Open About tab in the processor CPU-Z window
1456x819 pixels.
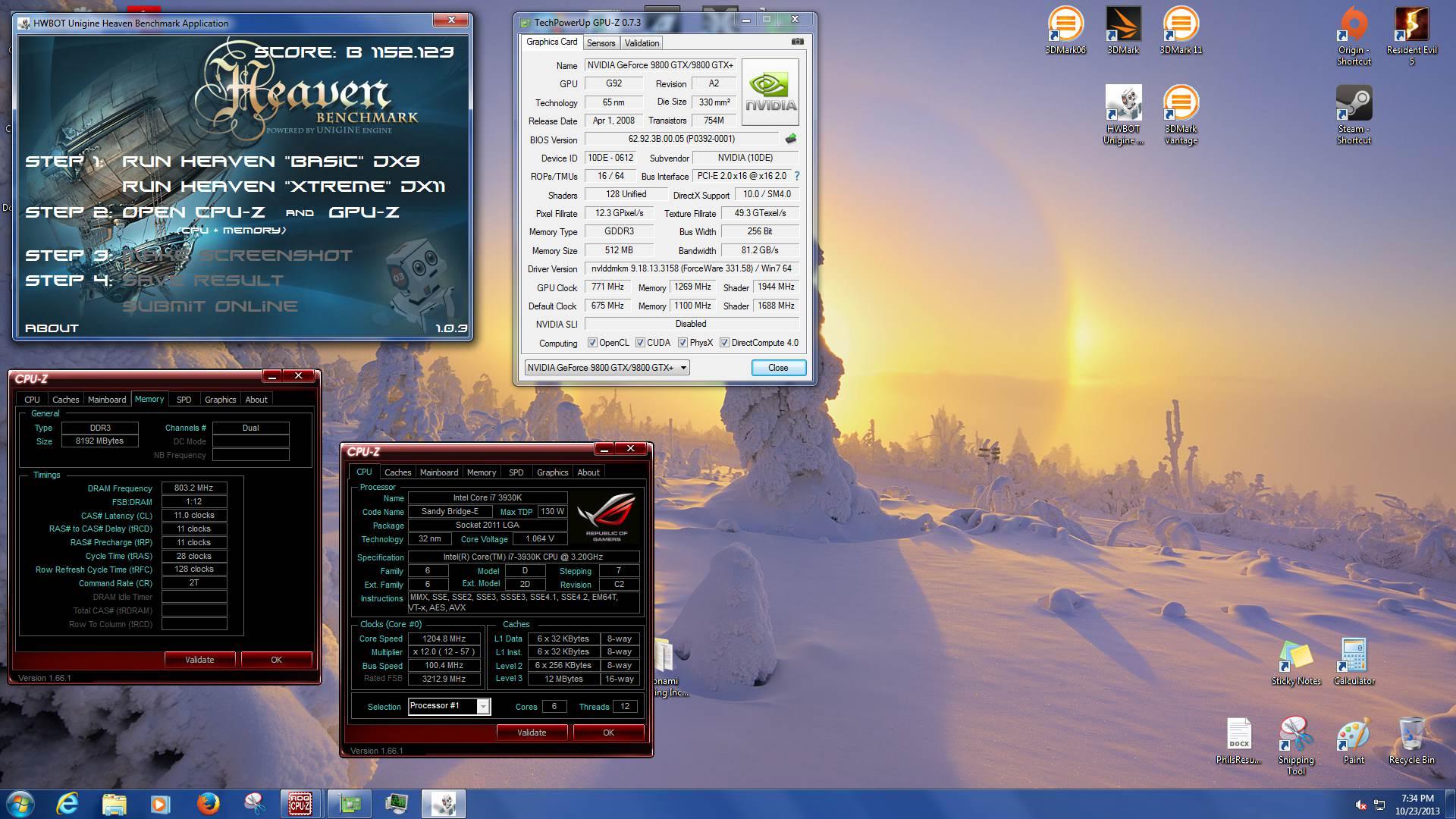[588, 472]
